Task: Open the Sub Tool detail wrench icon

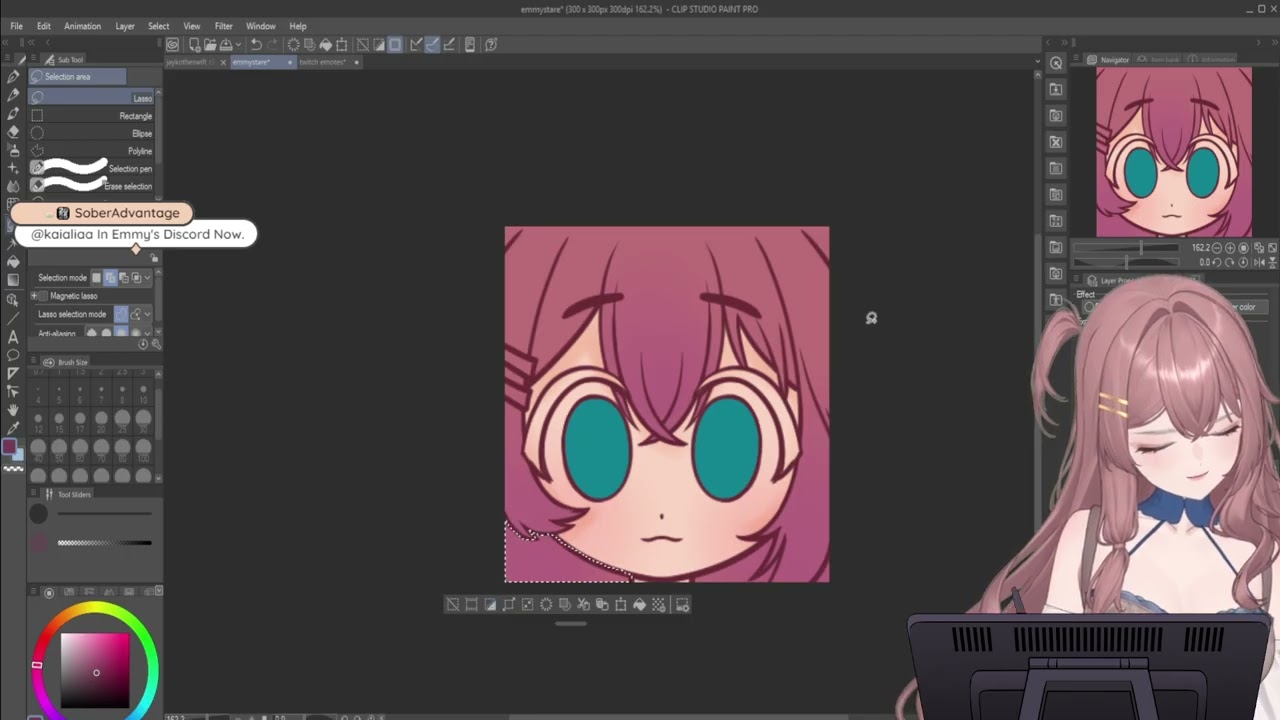Action: coord(156,344)
